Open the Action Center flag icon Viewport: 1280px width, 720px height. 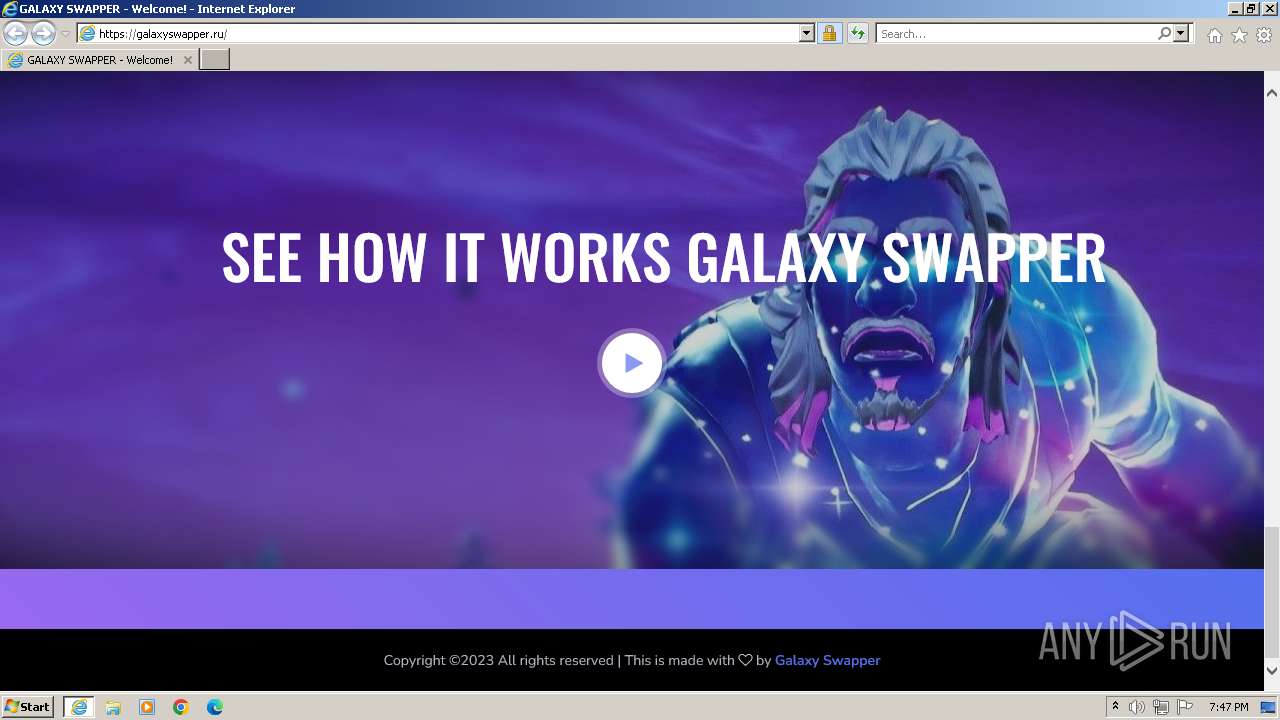tap(1185, 707)
